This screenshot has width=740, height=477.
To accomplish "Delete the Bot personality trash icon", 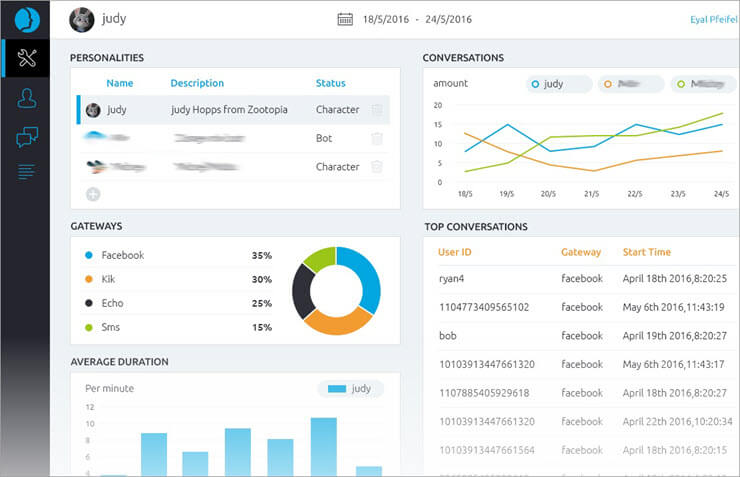I will [x=377, y=138].
